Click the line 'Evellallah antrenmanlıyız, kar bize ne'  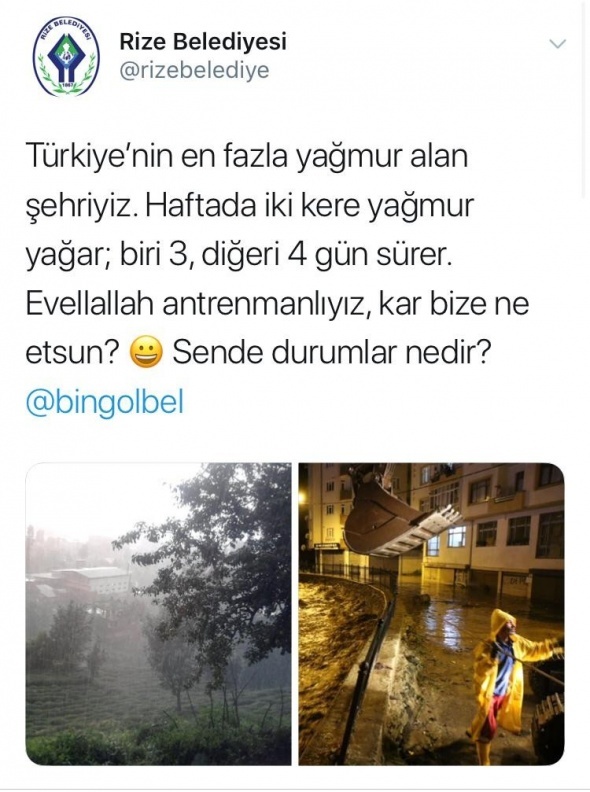277,304
